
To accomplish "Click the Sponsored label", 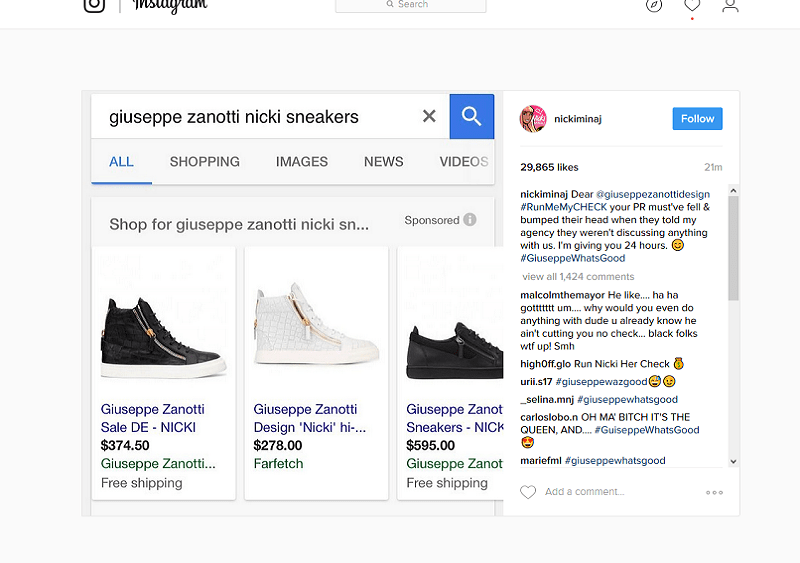I will pos(432,220).
